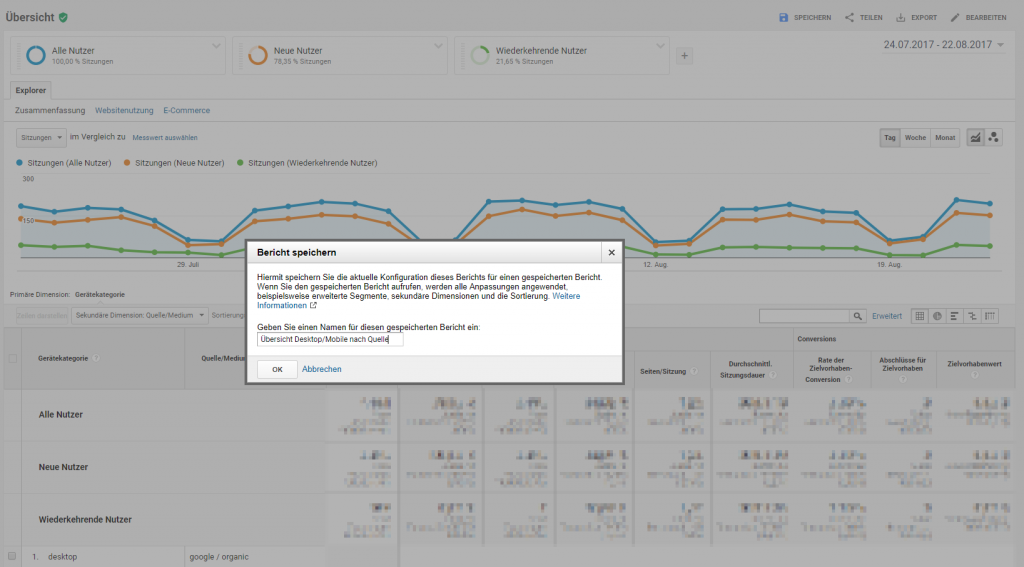
Task: Click the Wiederkehrende Nutzer segment circle icon
Action: (479, 56)
